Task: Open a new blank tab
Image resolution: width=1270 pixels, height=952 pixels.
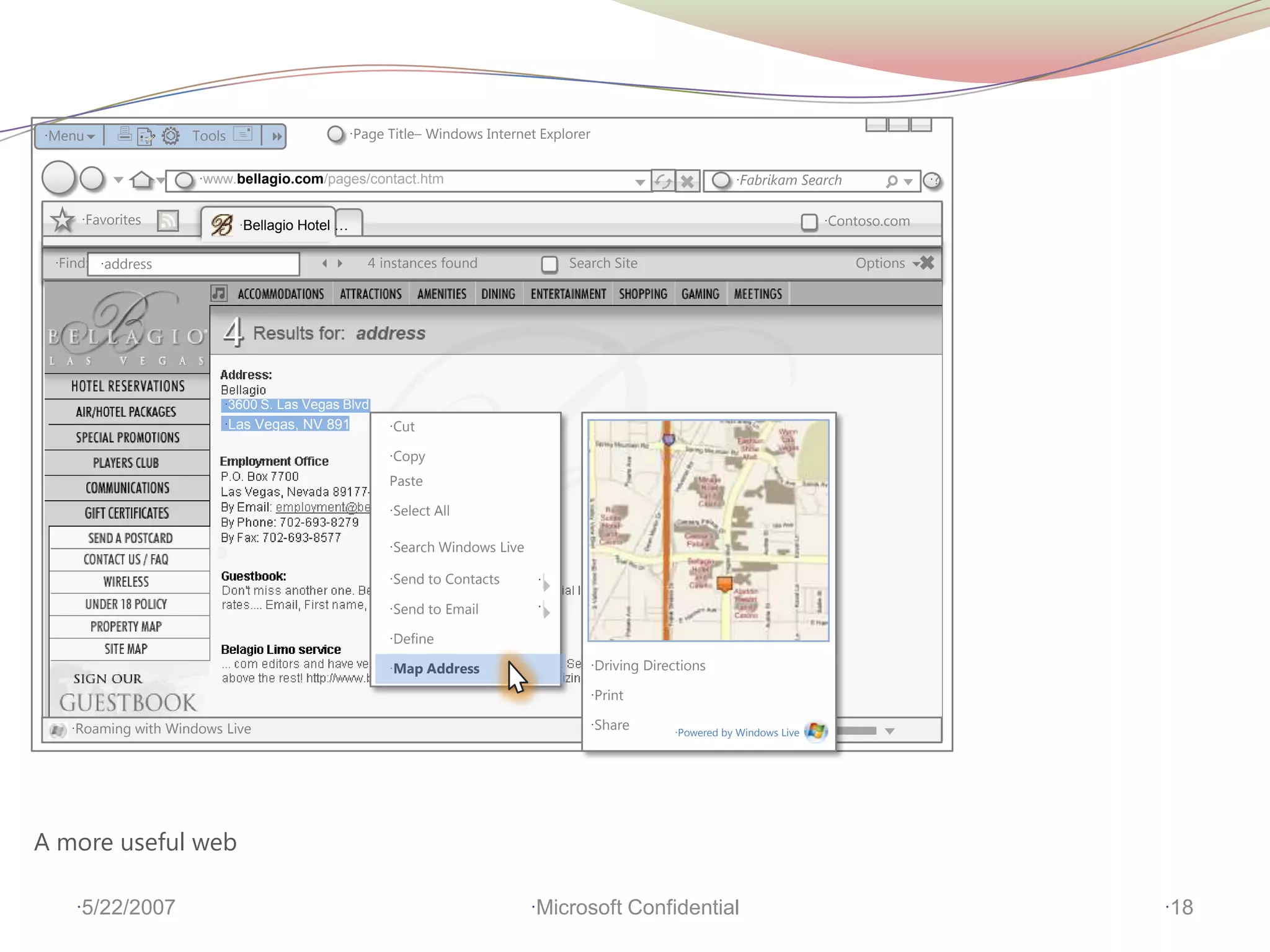Action: [350, 223]
